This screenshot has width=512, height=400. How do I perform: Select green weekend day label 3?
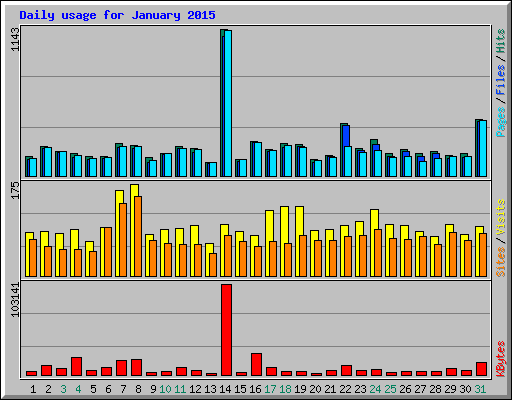pos(63,389)
